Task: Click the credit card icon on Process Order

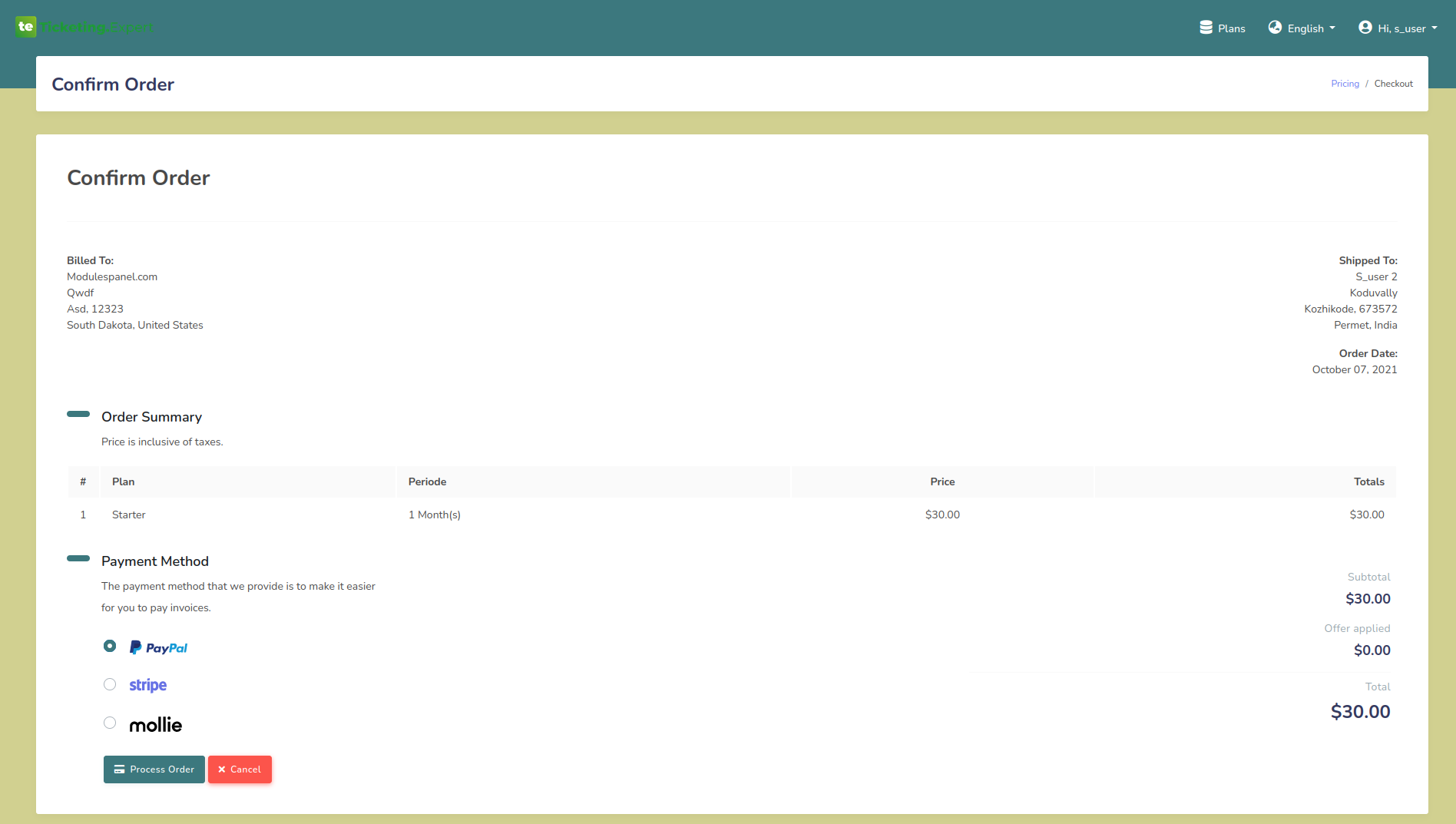Action: 119,769
